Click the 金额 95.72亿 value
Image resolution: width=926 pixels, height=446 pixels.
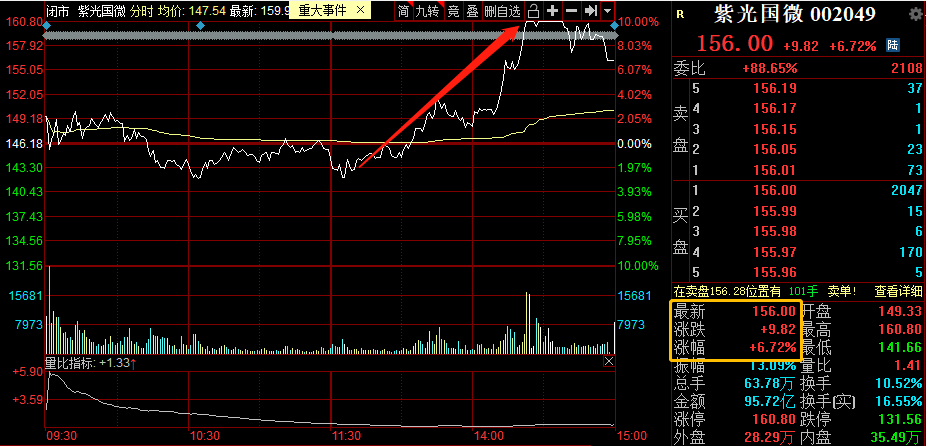[770, 402]
